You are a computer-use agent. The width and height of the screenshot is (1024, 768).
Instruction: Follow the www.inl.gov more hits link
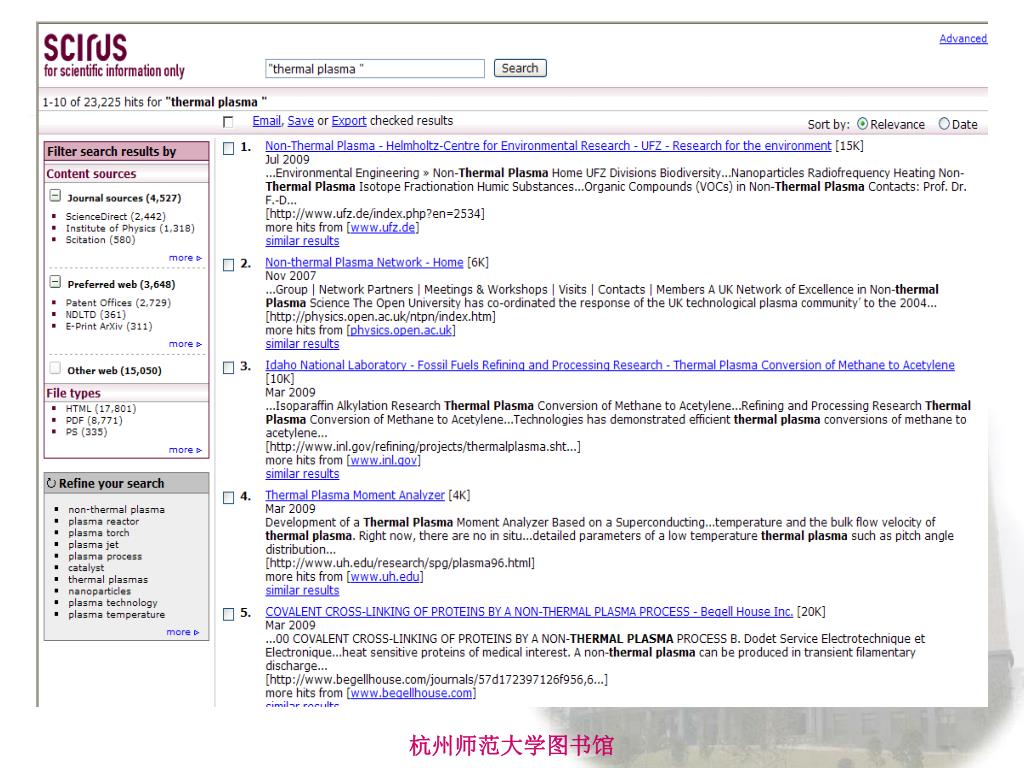[383, 460]
